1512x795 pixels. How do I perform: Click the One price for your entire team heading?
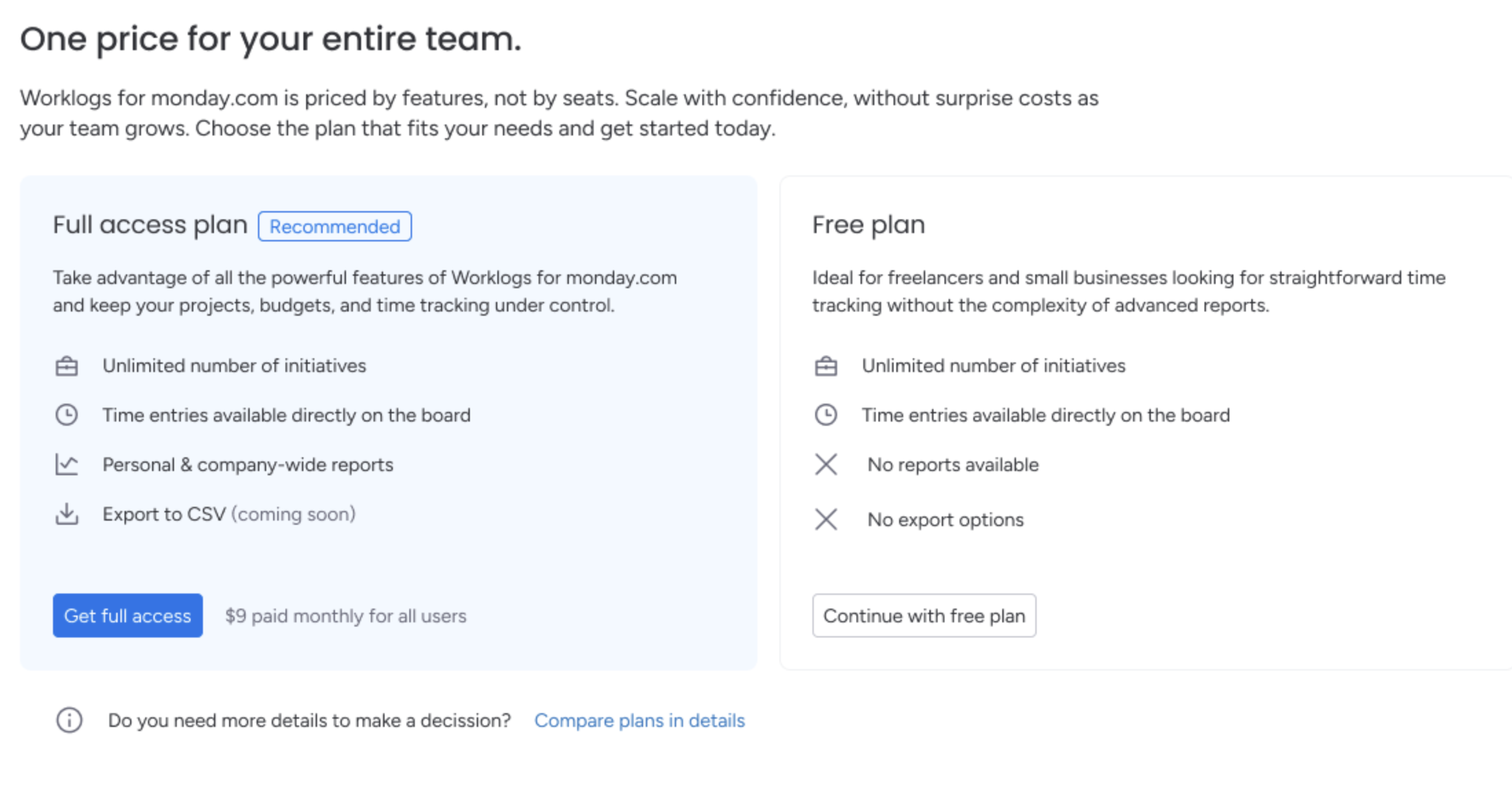(271, 39)
